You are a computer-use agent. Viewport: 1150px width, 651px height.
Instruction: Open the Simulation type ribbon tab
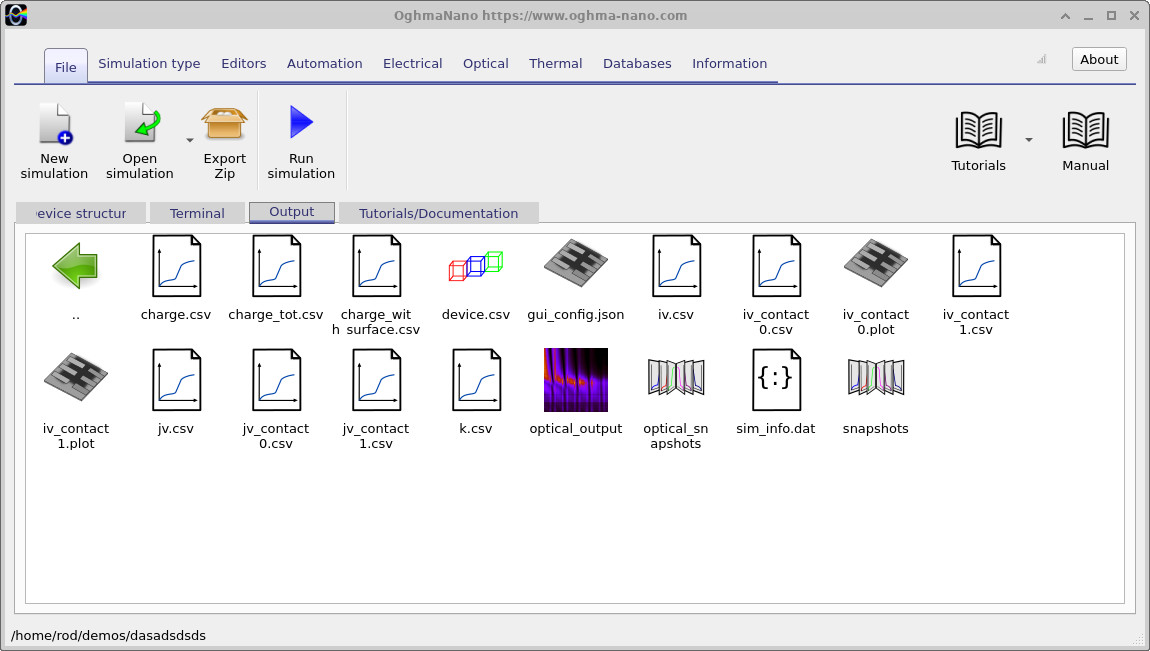(x=149, y=64)
